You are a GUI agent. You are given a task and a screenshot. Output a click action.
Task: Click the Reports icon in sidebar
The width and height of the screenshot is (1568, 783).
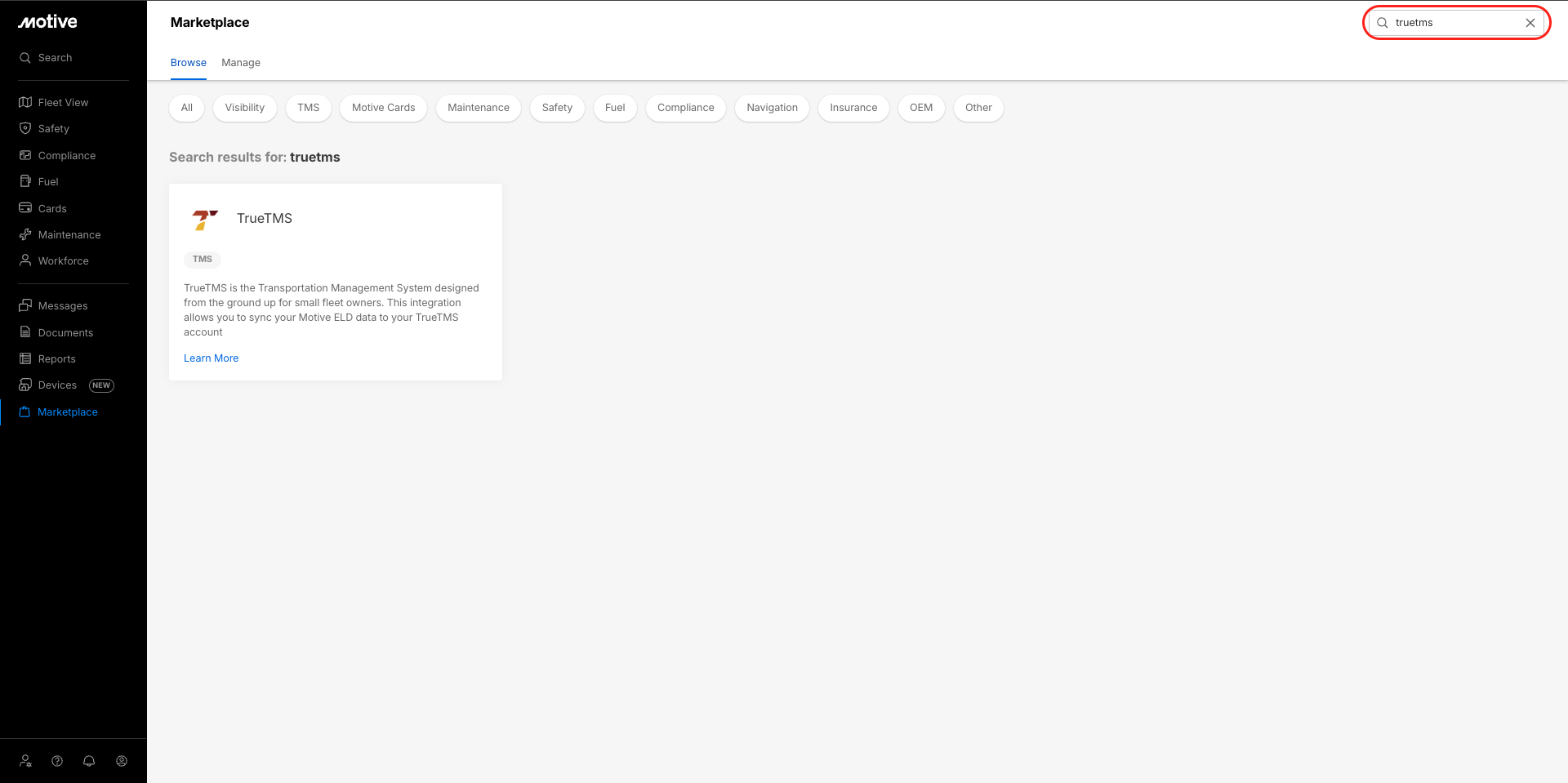click(25, 358)
